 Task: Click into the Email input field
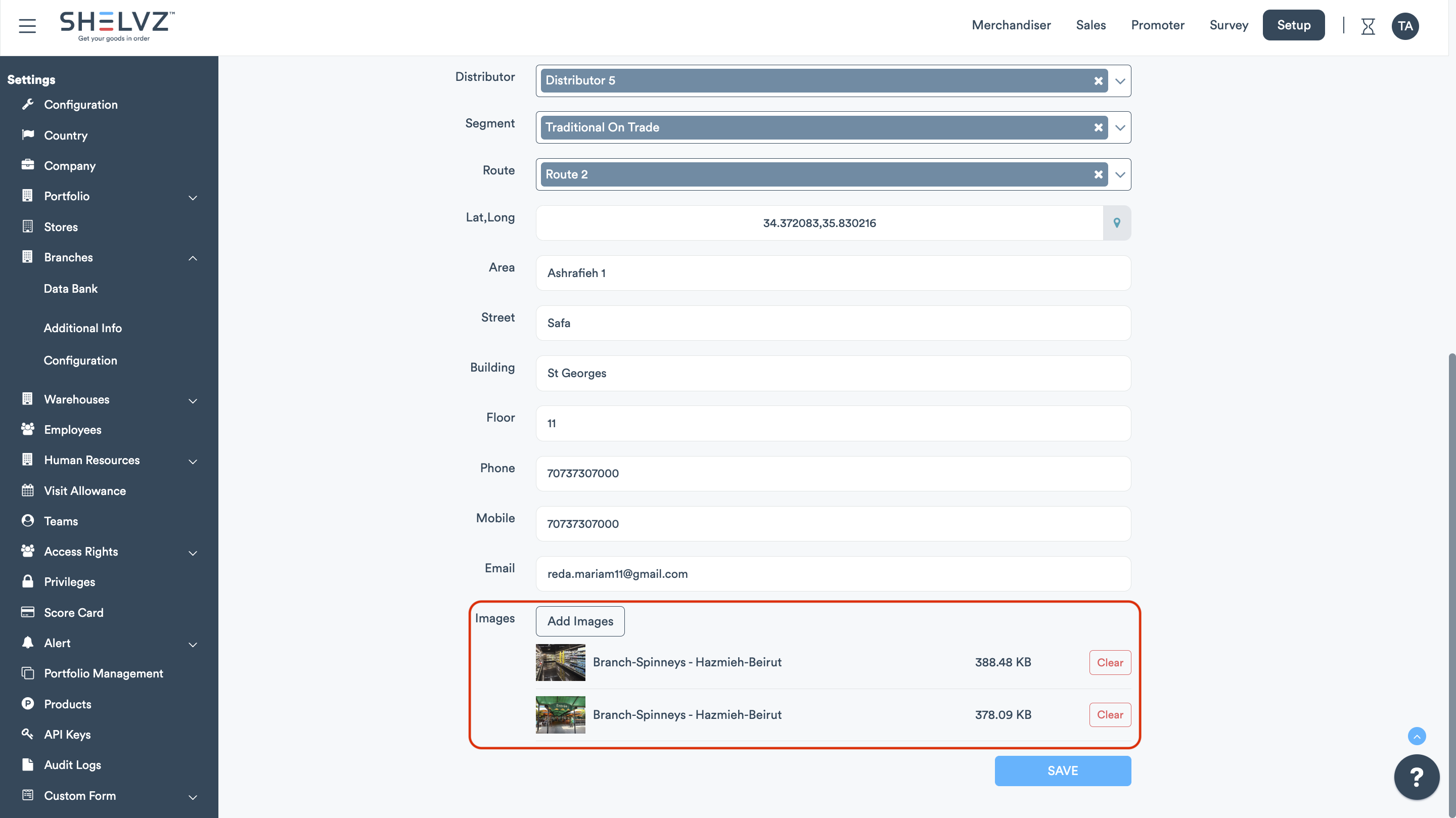833,574
